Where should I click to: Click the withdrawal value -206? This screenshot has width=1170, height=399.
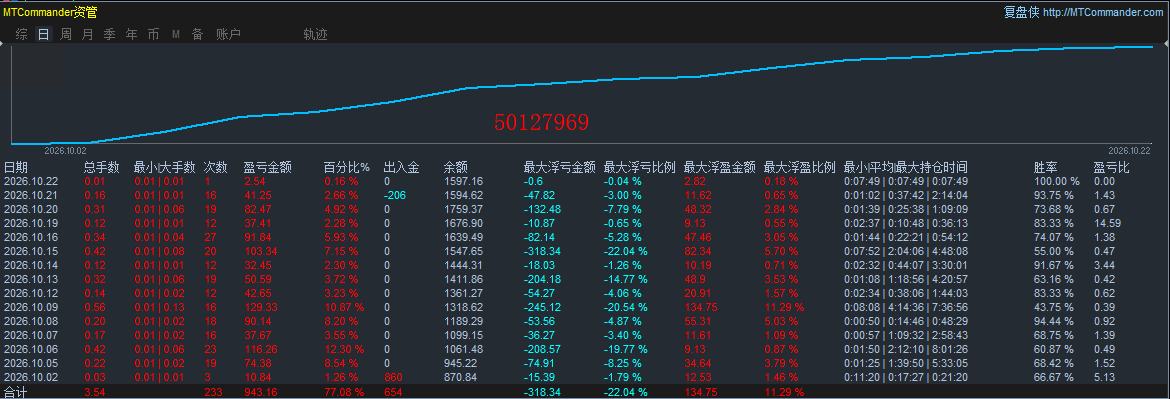[395, 195]
